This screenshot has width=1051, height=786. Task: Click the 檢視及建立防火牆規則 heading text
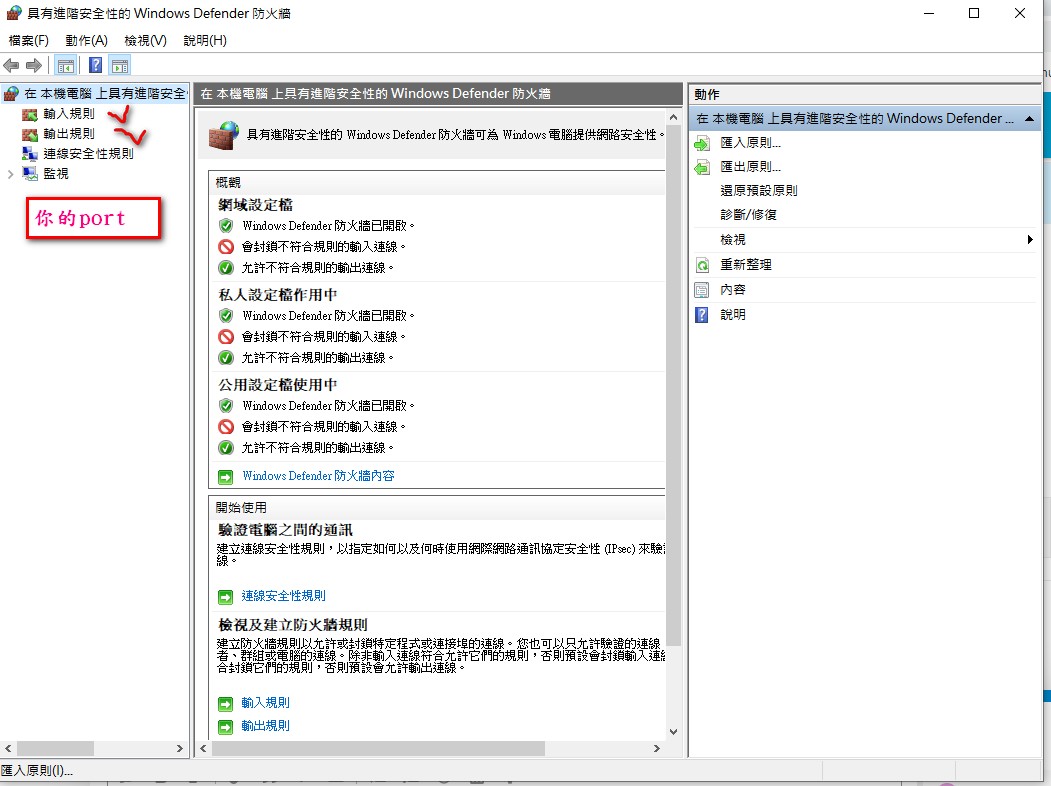click(x=293, y=625)
